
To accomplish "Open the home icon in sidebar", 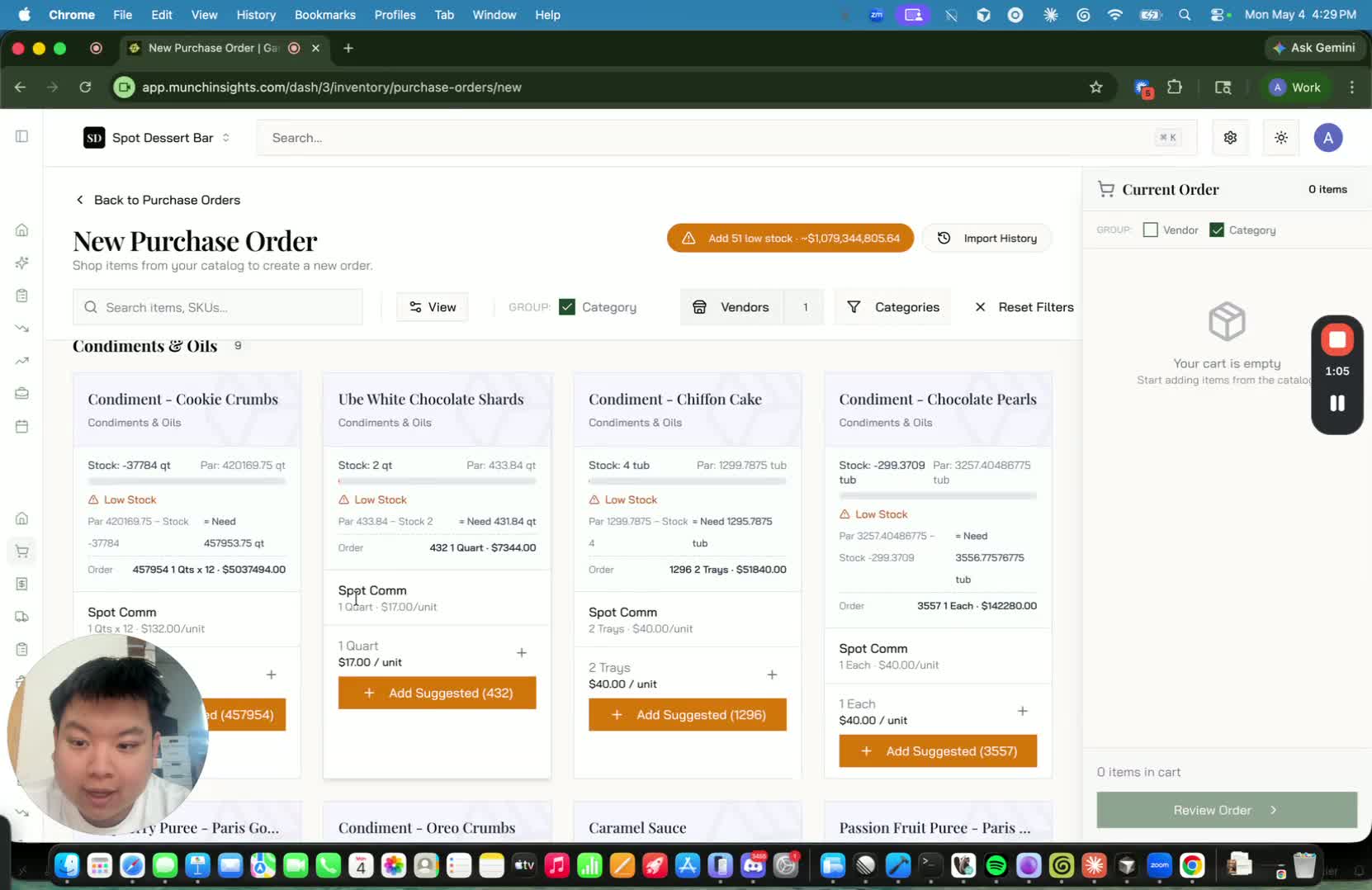I will tap(22, 230).
